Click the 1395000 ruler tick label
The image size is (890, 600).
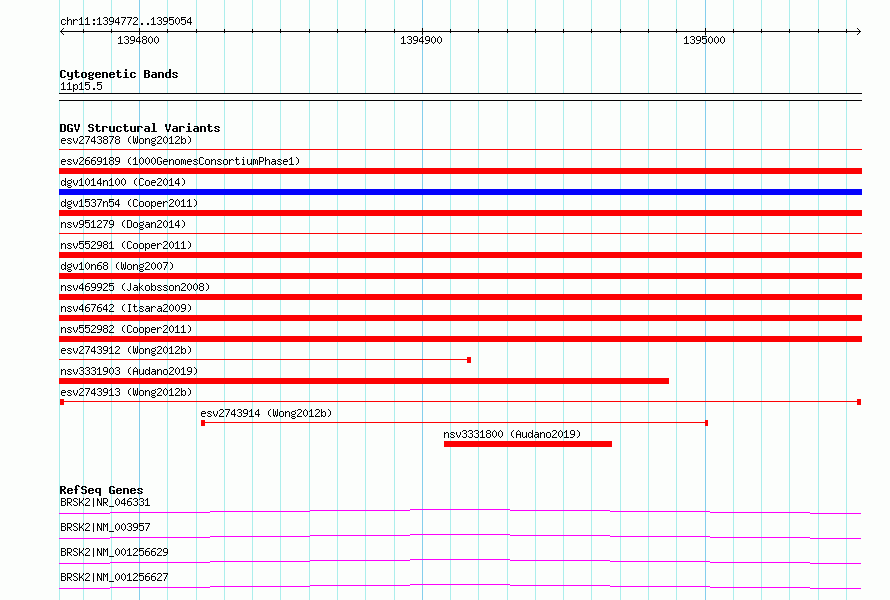pos(704,40)
